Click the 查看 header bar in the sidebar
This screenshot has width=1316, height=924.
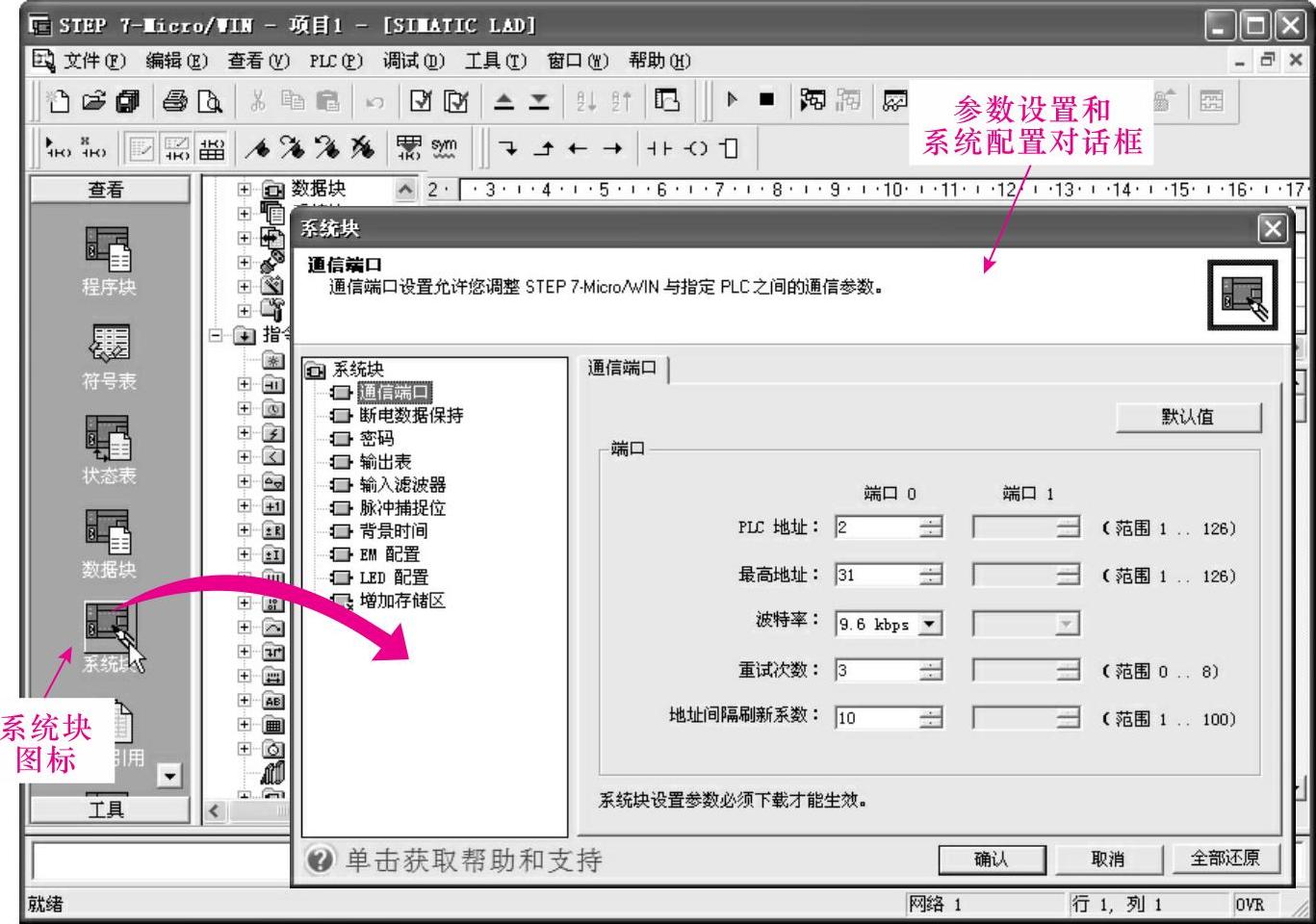coord(108,190)
